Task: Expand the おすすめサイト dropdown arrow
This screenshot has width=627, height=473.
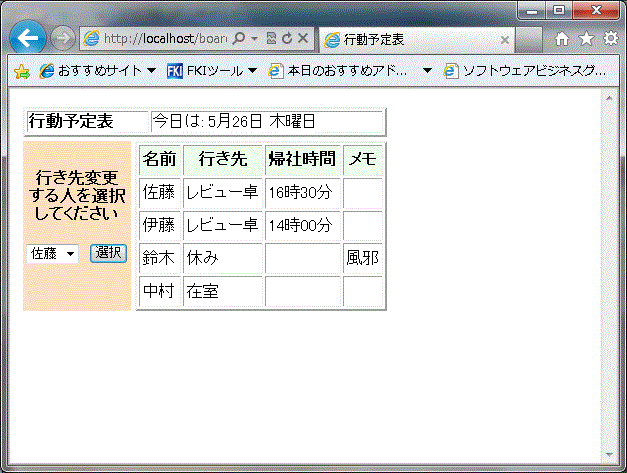Action: [x=151, y=71]
